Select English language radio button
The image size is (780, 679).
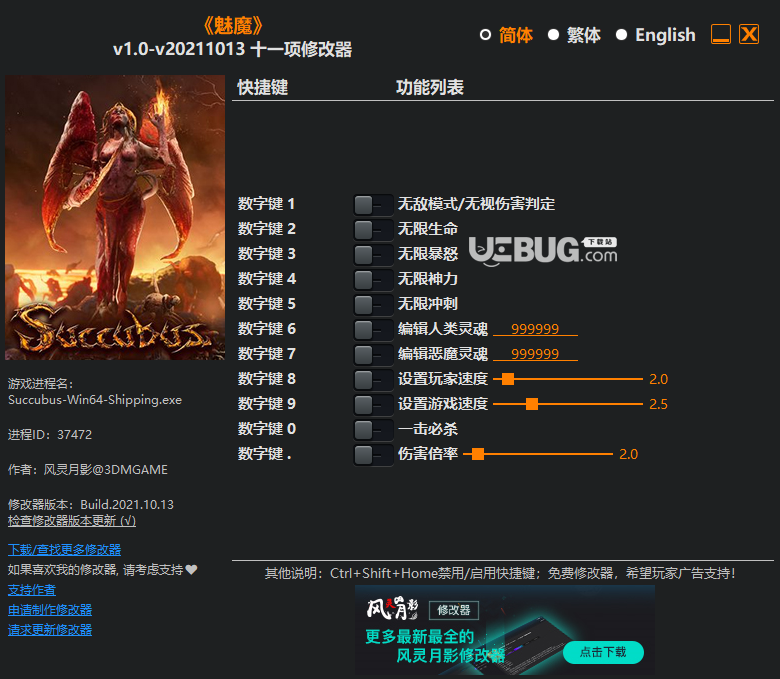pyautogui.click(x=621, y=35)
